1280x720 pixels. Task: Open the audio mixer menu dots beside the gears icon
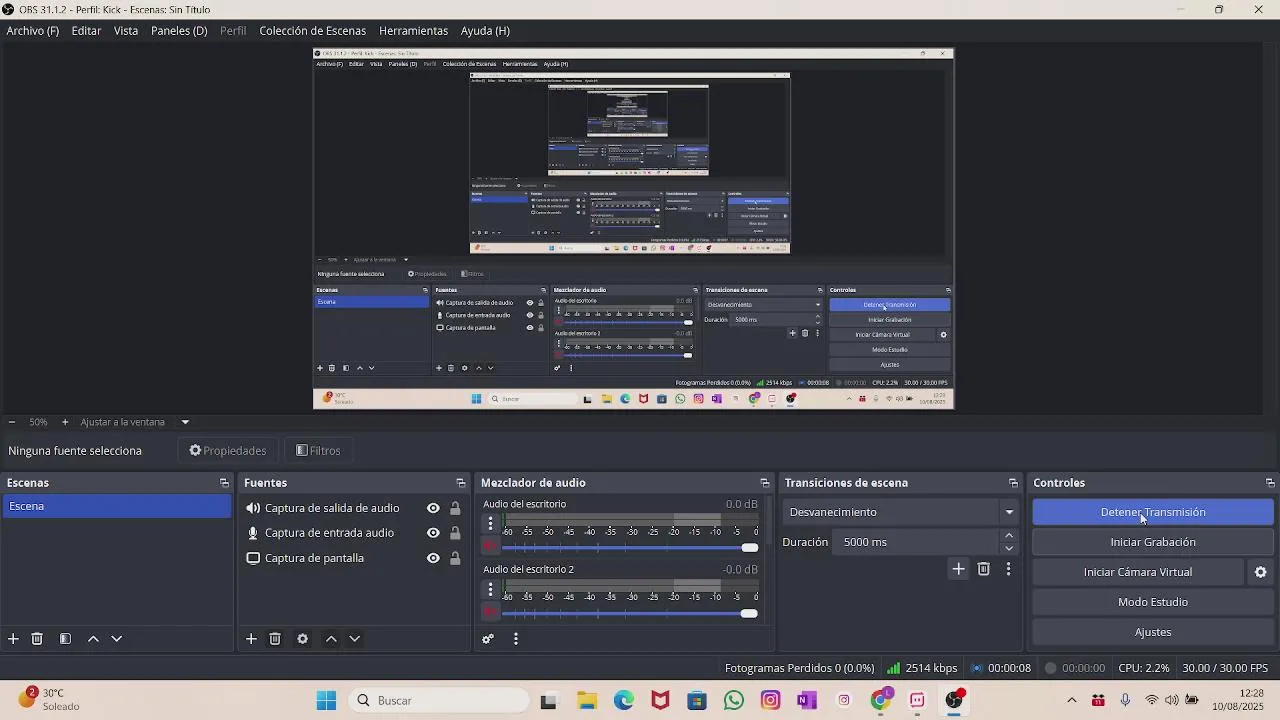tap(516, 639)
